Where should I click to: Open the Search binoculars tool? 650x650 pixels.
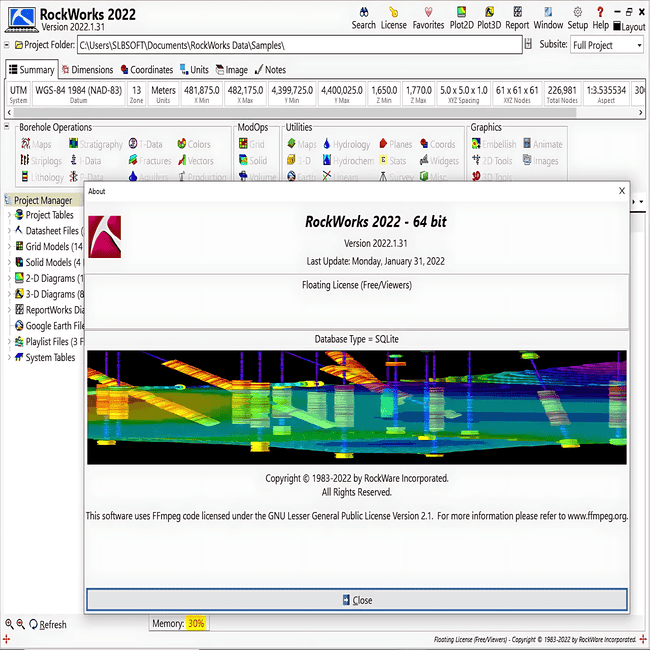[364, 18]
